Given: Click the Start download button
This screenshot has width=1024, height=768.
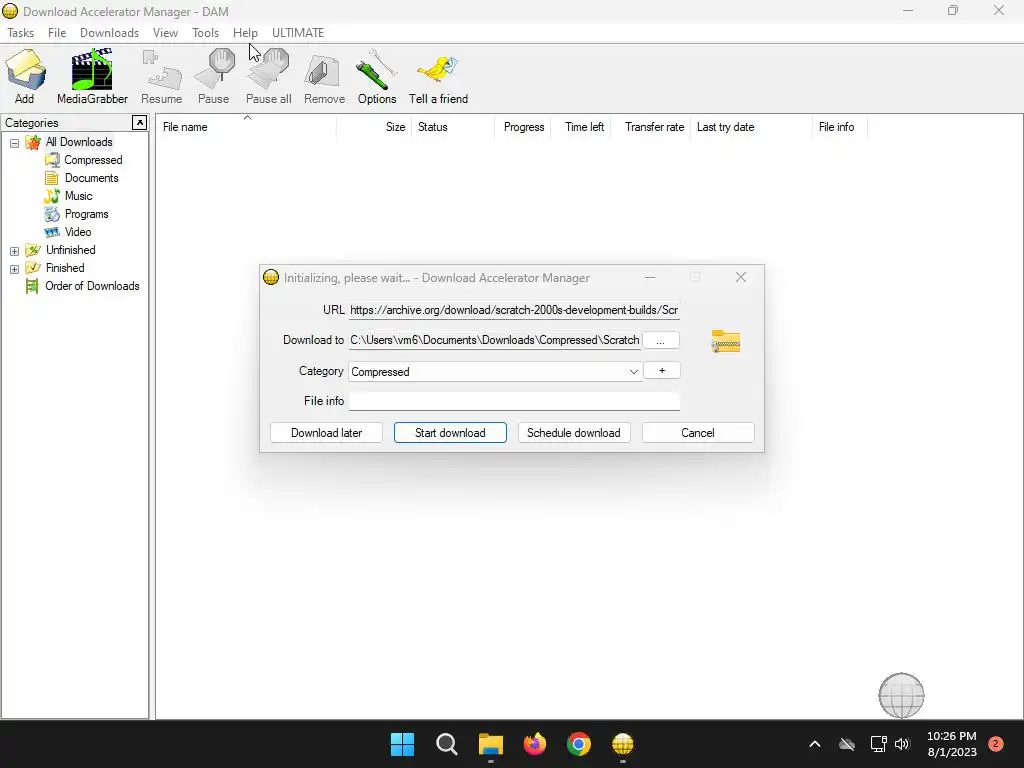Looking at the screenshot, I should (450, 433).
